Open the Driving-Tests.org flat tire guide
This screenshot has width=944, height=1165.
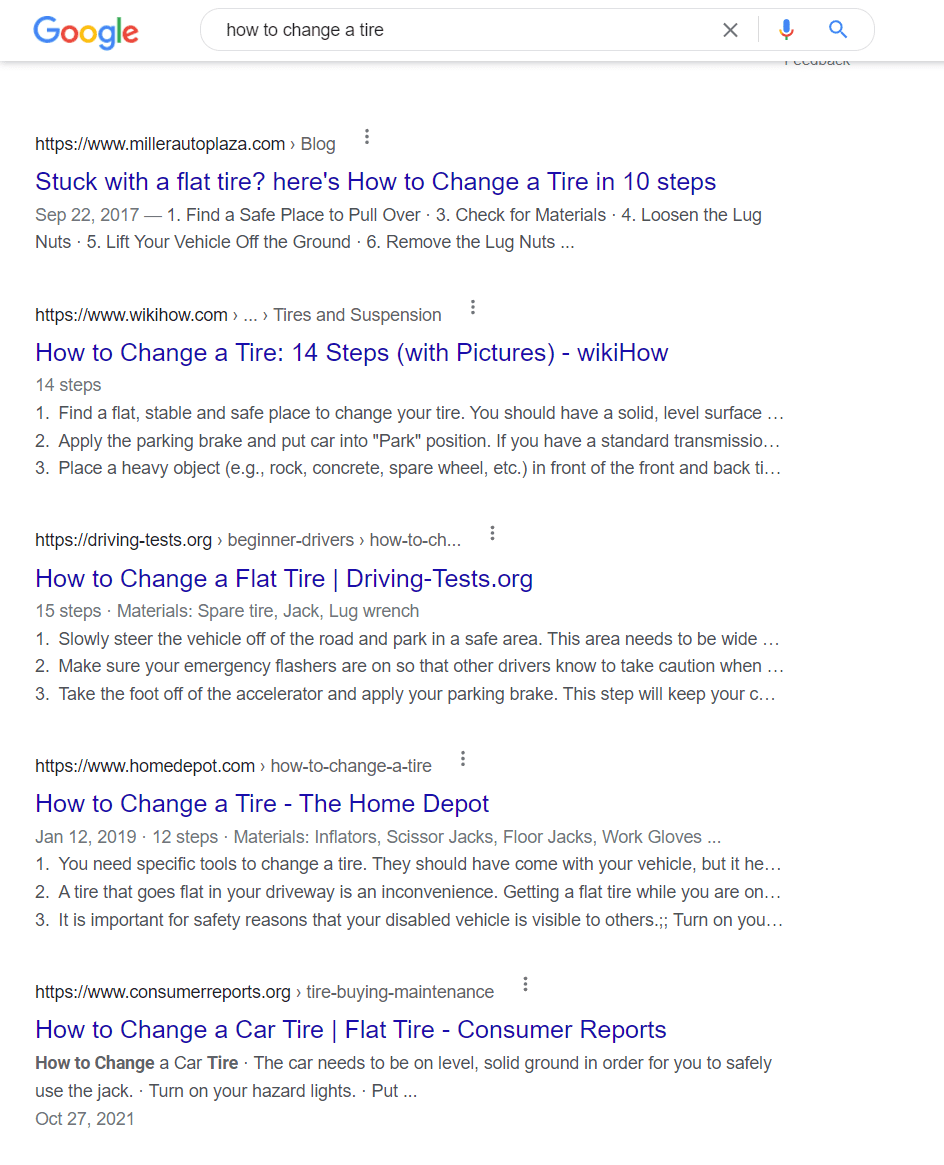(283, 578)
